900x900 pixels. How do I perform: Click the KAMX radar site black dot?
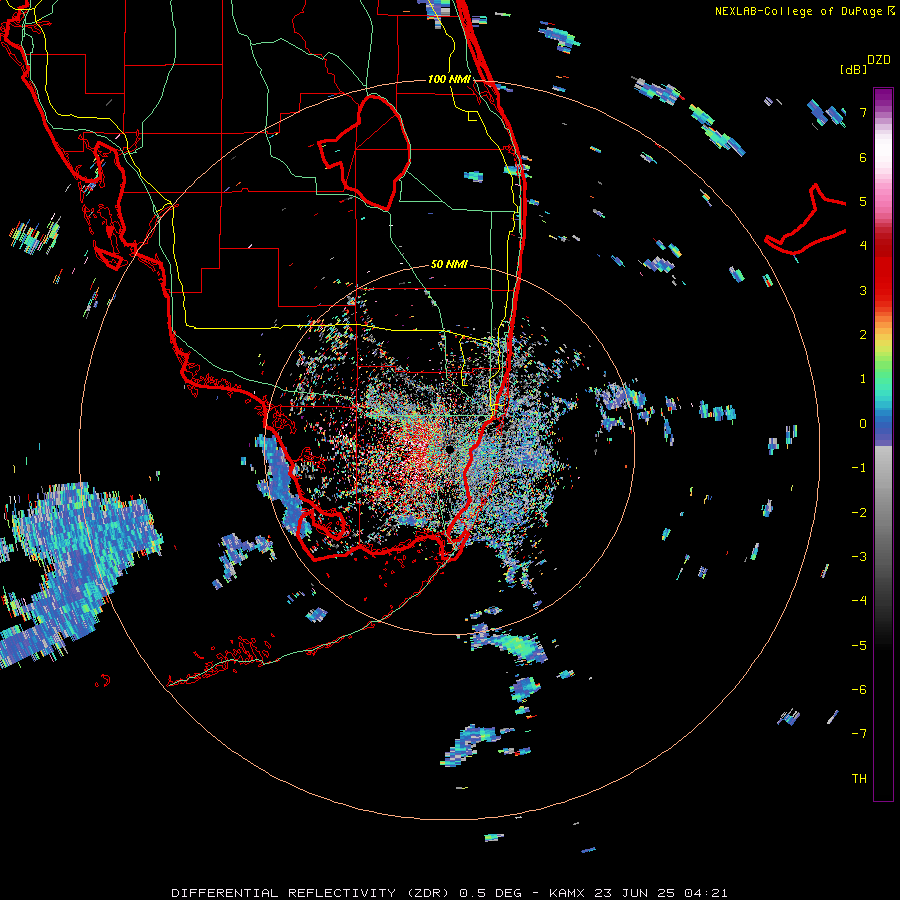coord(449,449)
